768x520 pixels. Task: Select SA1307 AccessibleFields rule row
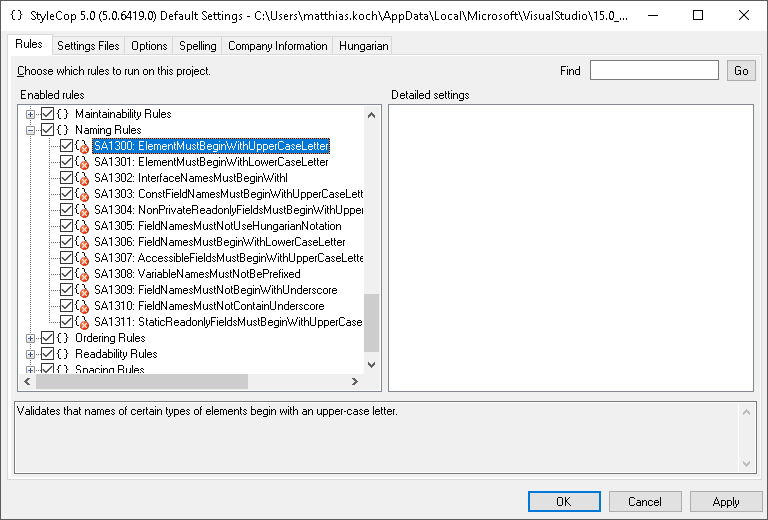[x=228, y=258]
